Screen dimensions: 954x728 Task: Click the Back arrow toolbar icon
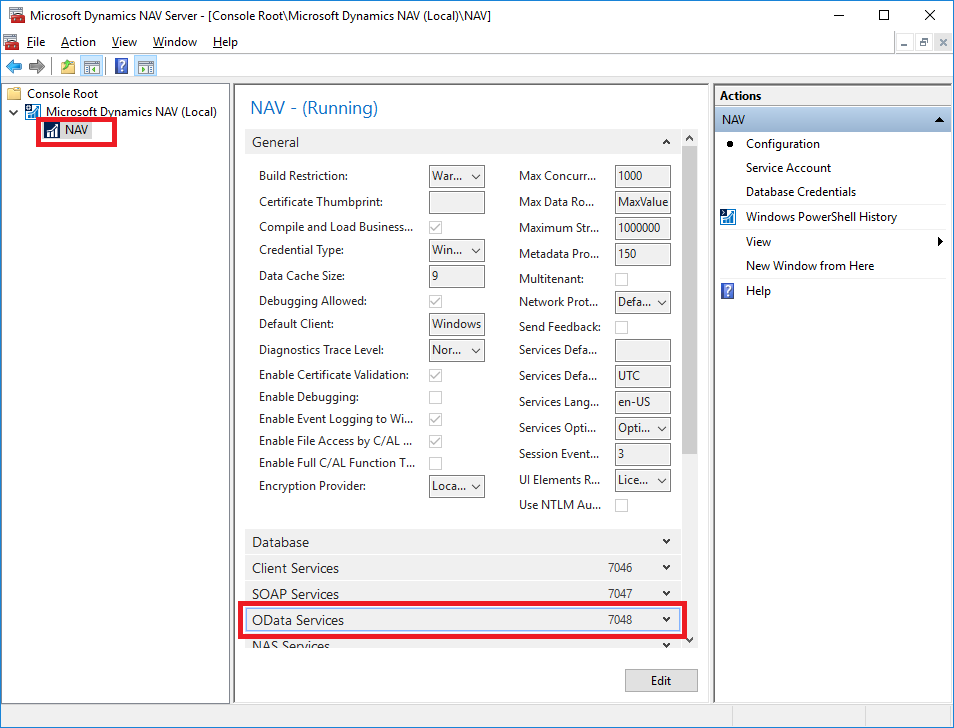(14, 66)
